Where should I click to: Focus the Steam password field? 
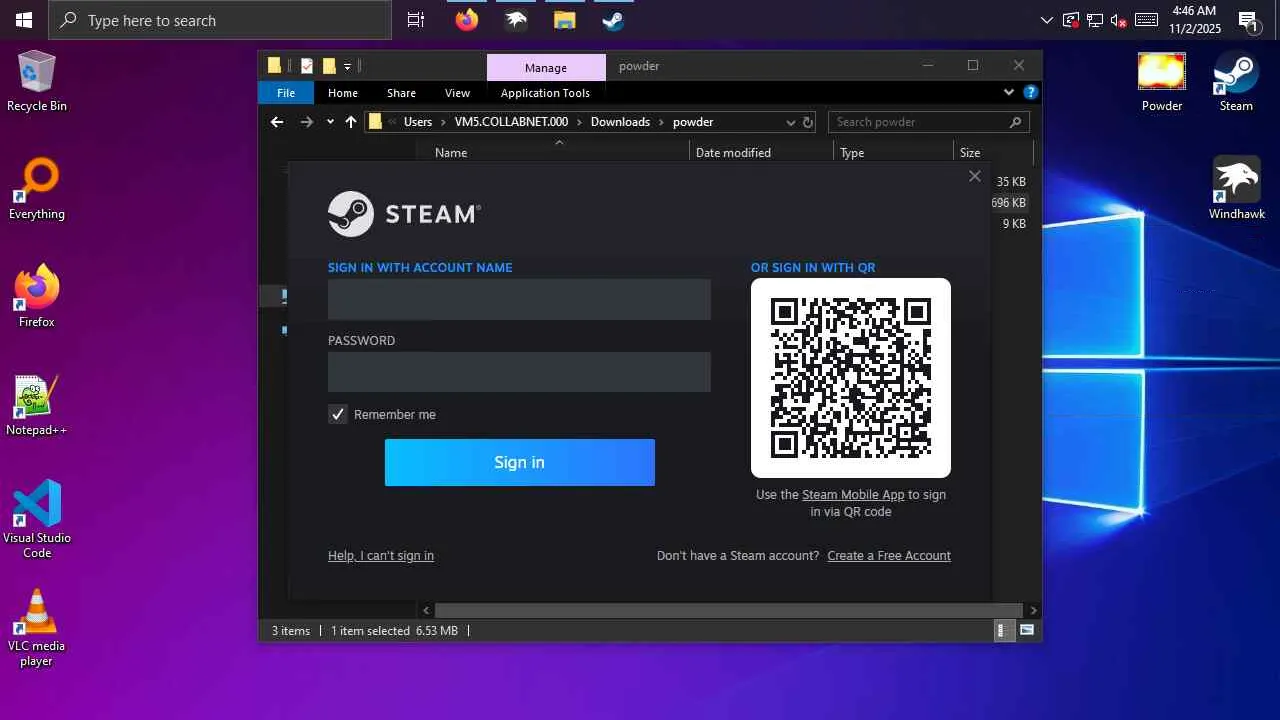click(x=519, y=372)
